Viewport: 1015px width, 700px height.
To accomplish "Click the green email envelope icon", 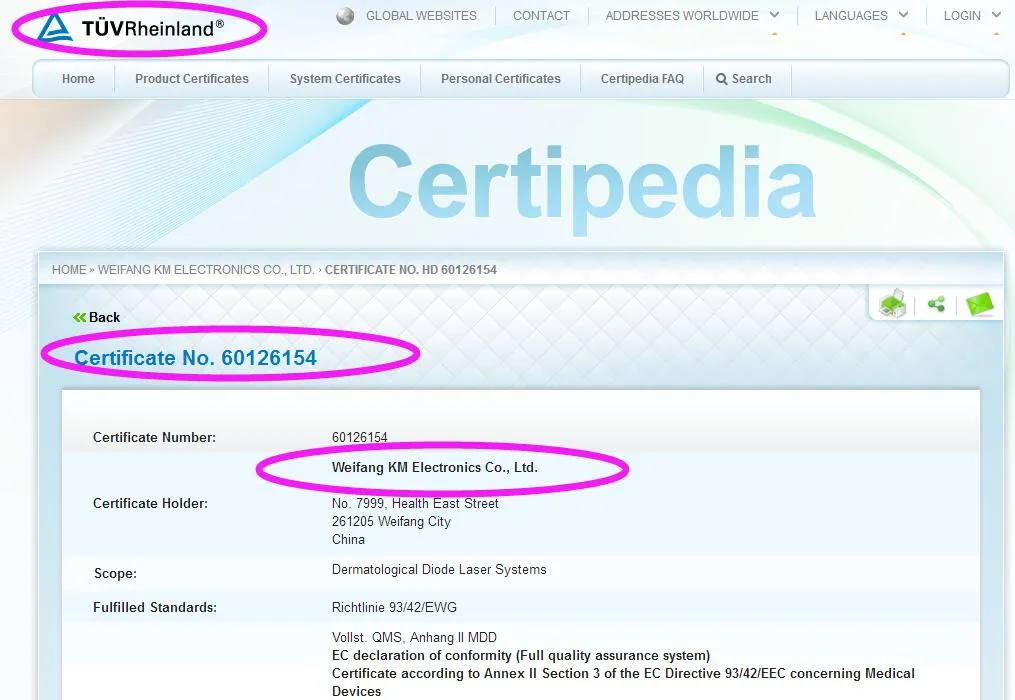I will pos(980,304).
